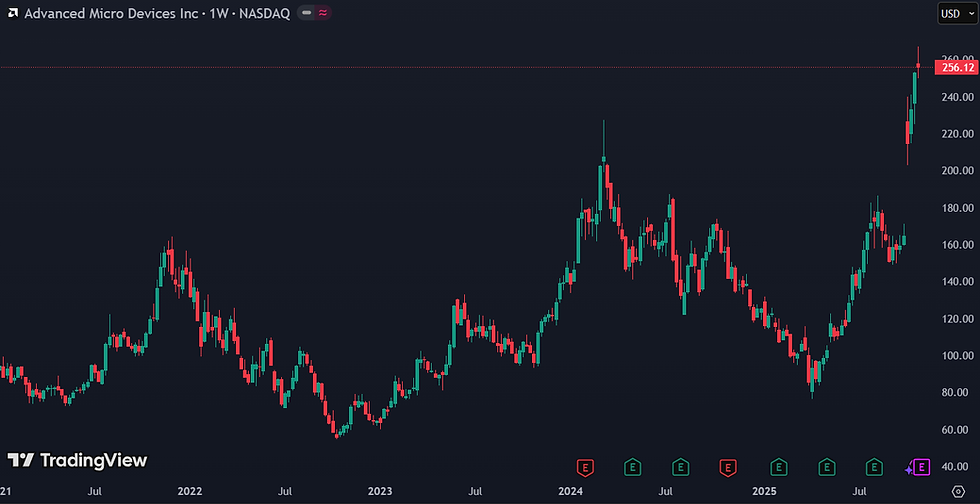Click the 2024 label on the time axis
Image resolution: width=980 pixels, height=504 pixels.
tap(571, 491)
